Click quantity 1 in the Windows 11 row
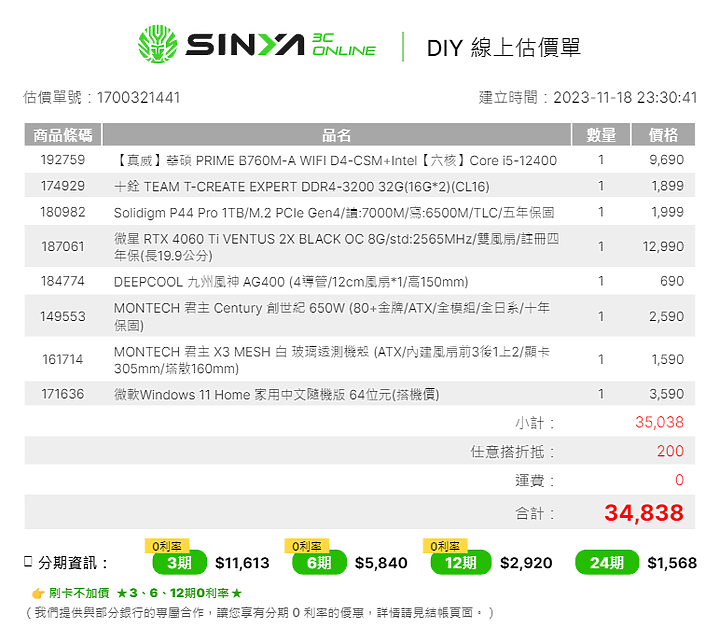Image resolution: width=720 pixels, height=642 pixels. tap(601, 394)
